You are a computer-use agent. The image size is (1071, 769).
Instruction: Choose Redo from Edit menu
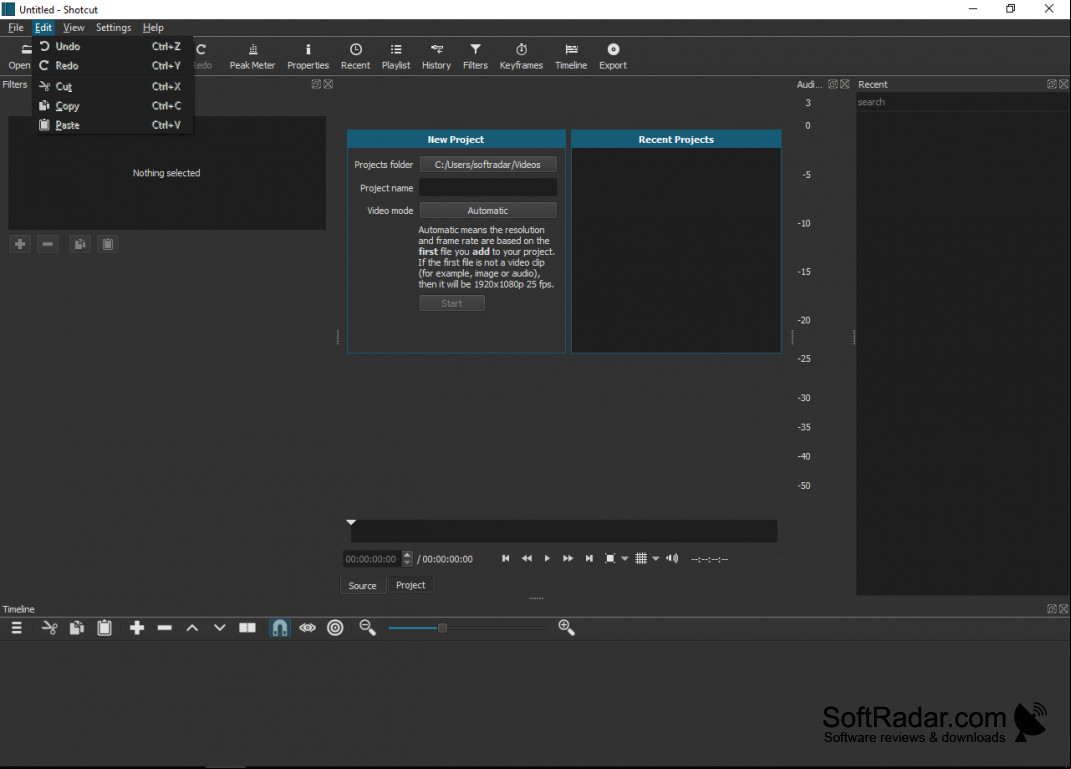113,66
